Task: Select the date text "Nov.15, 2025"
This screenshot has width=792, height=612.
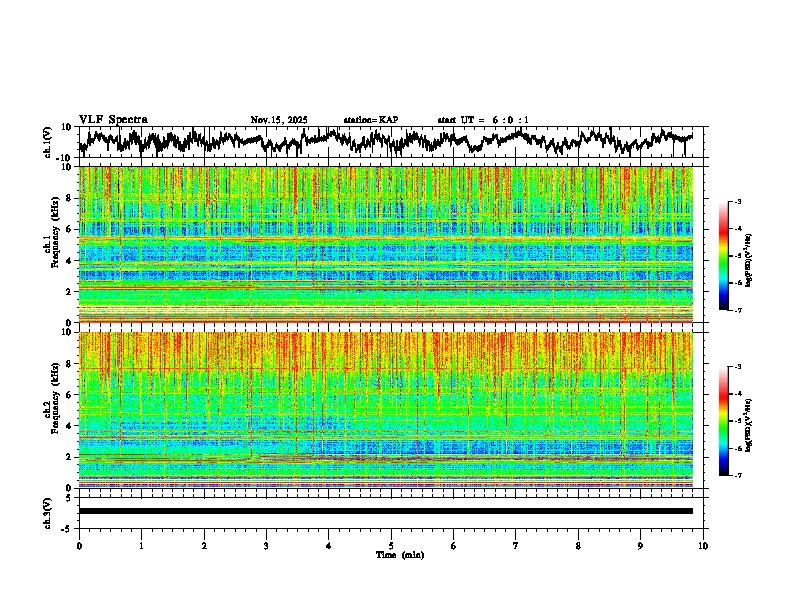Action: pyautogui.click(x=279, y=120)
